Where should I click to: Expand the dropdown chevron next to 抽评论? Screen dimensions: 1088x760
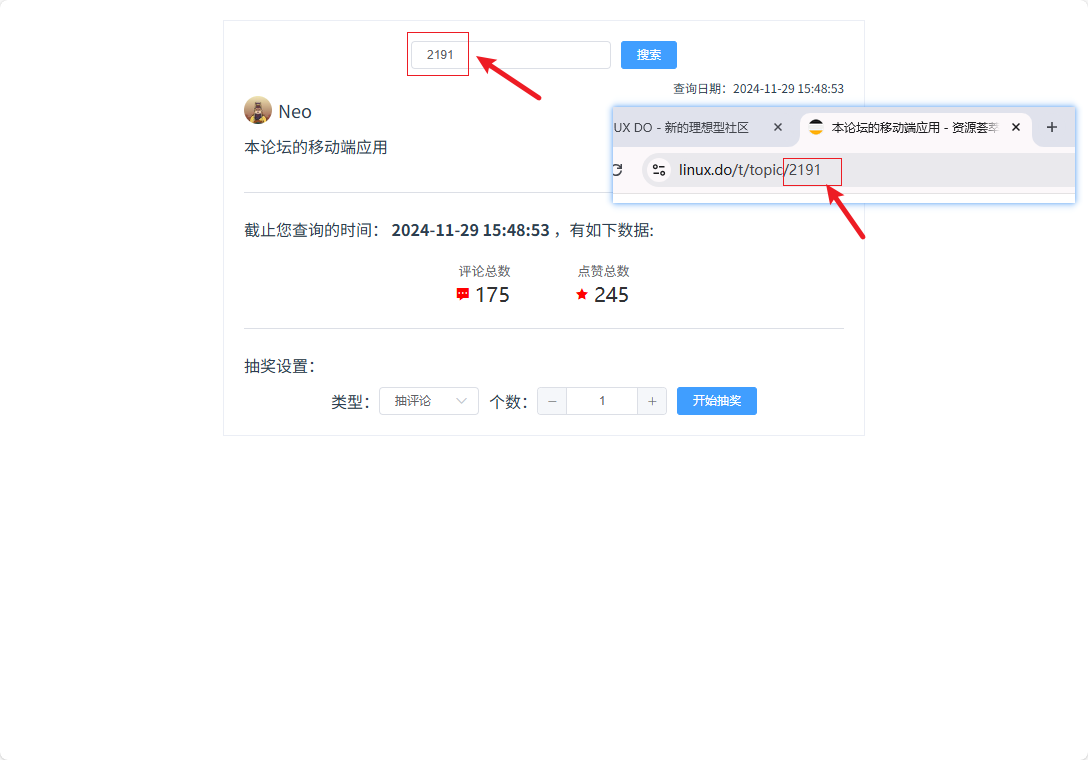pyautogui.click(x=461, y=401)
